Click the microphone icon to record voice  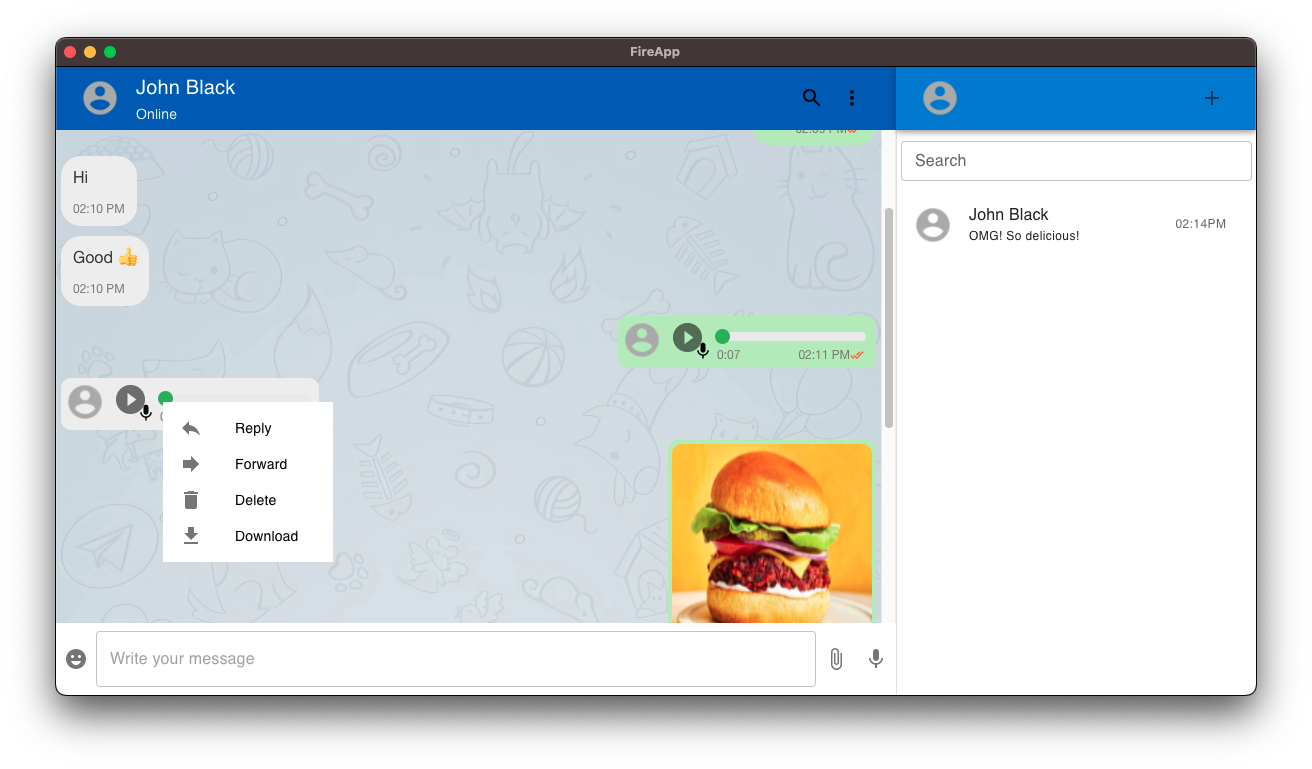876,659
